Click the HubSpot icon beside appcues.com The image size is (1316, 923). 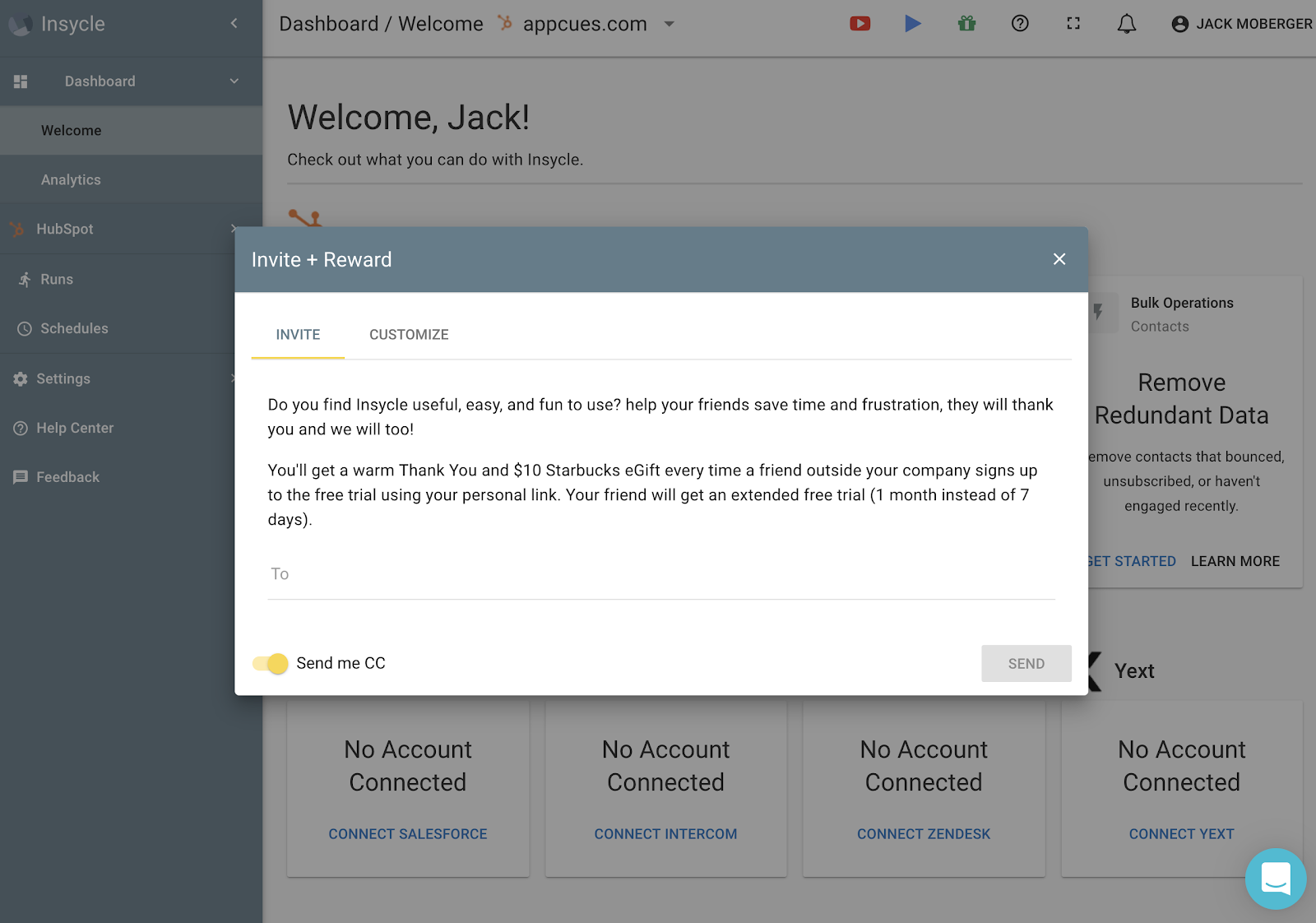pyautogui.click(x=505, y=23)
